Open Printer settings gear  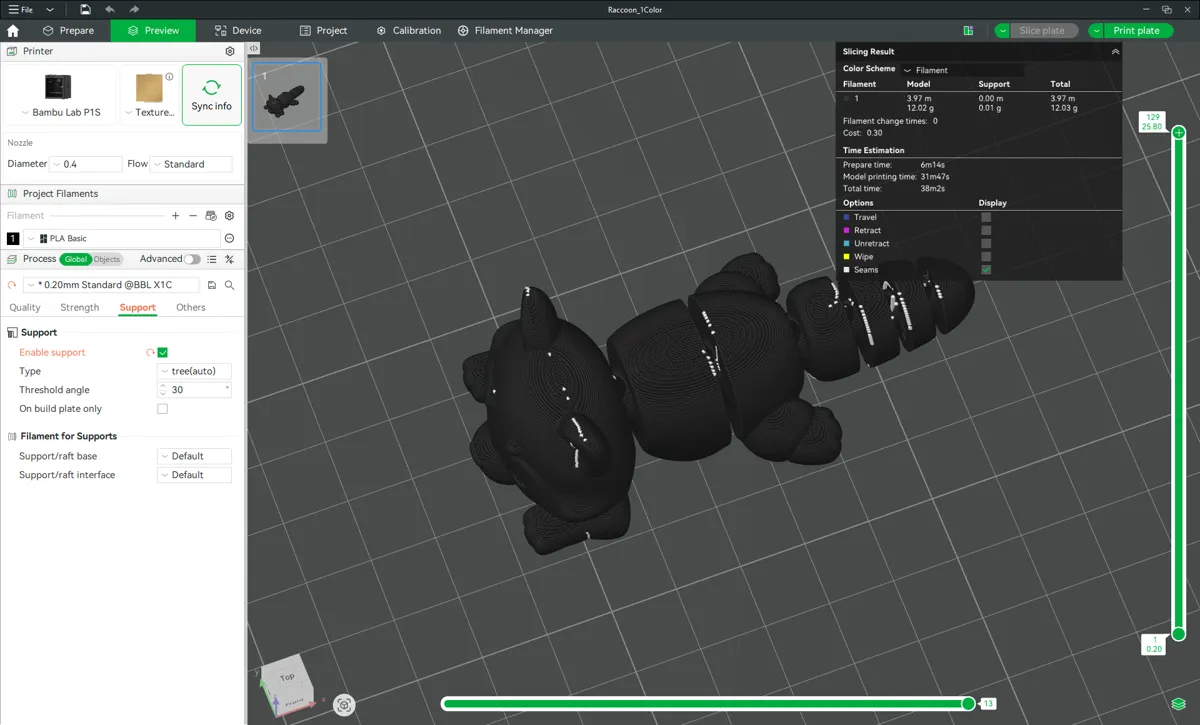[230, 51]
